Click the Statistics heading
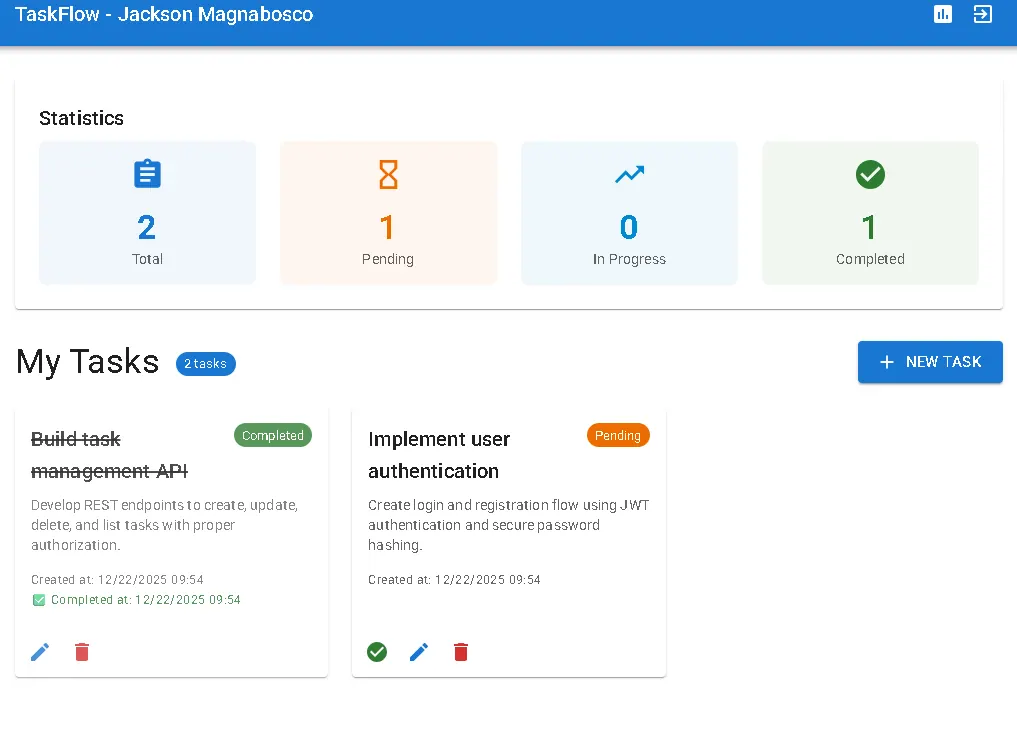 point(81,118)
